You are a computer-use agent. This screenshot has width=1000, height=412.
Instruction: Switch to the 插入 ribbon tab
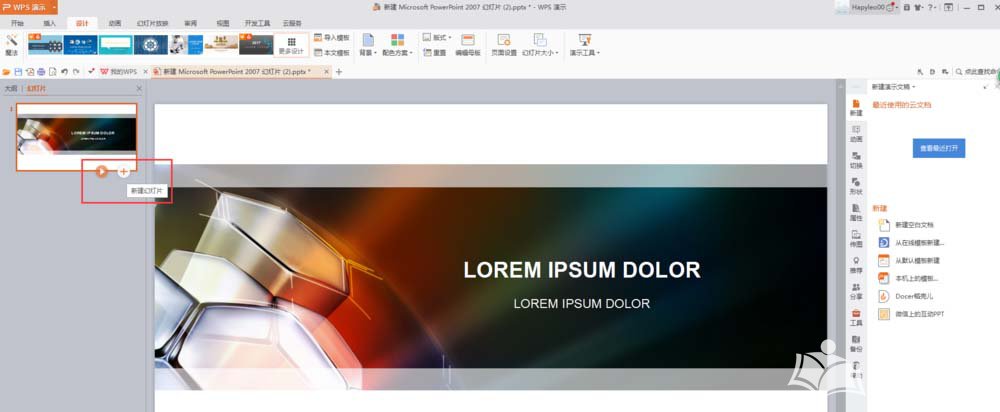[x=49, y=22]
